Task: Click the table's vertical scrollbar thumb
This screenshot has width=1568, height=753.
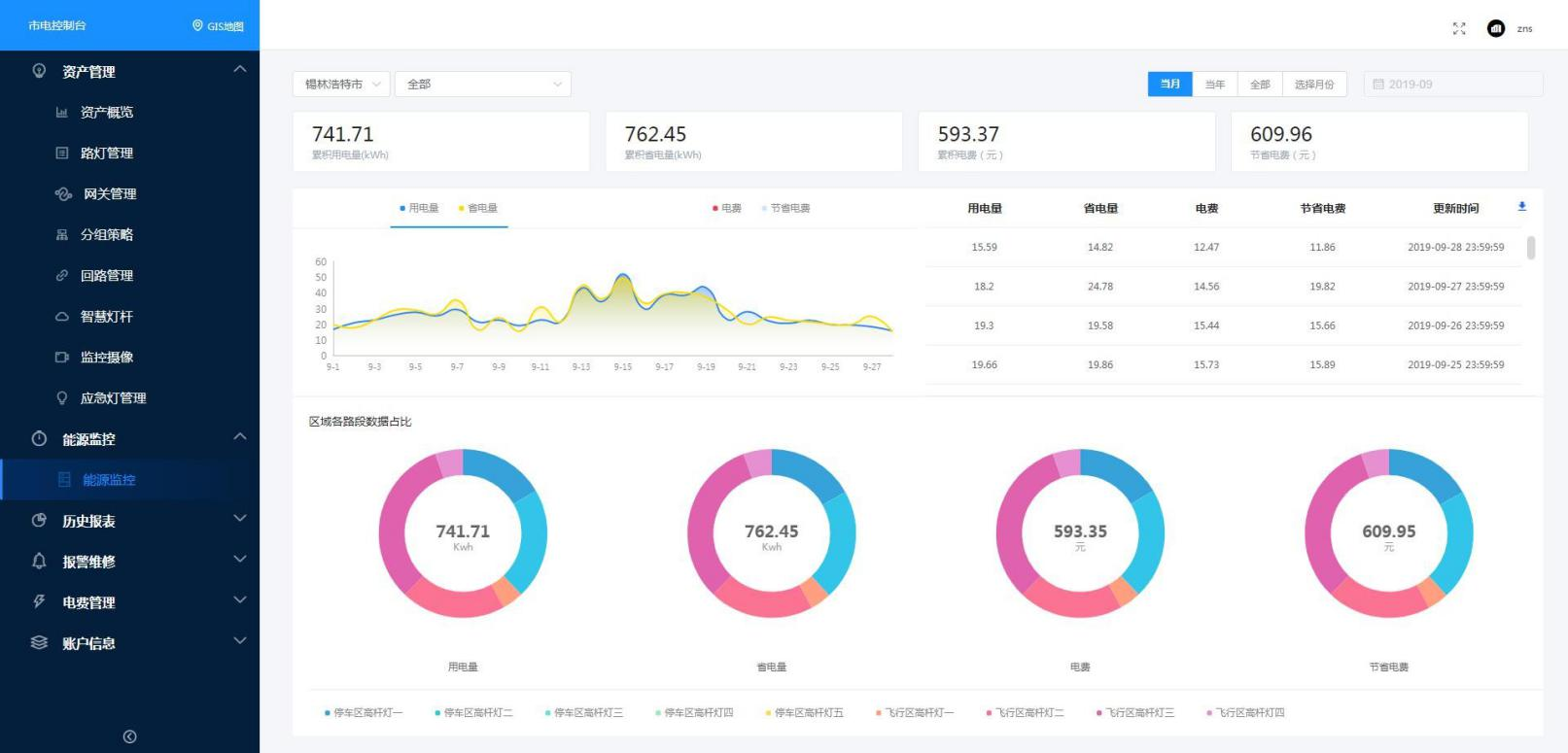Action: [1531, 248]
